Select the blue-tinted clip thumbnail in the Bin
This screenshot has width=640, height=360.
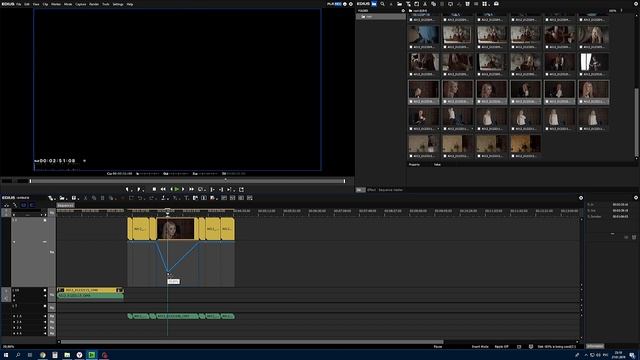(424, 35)
